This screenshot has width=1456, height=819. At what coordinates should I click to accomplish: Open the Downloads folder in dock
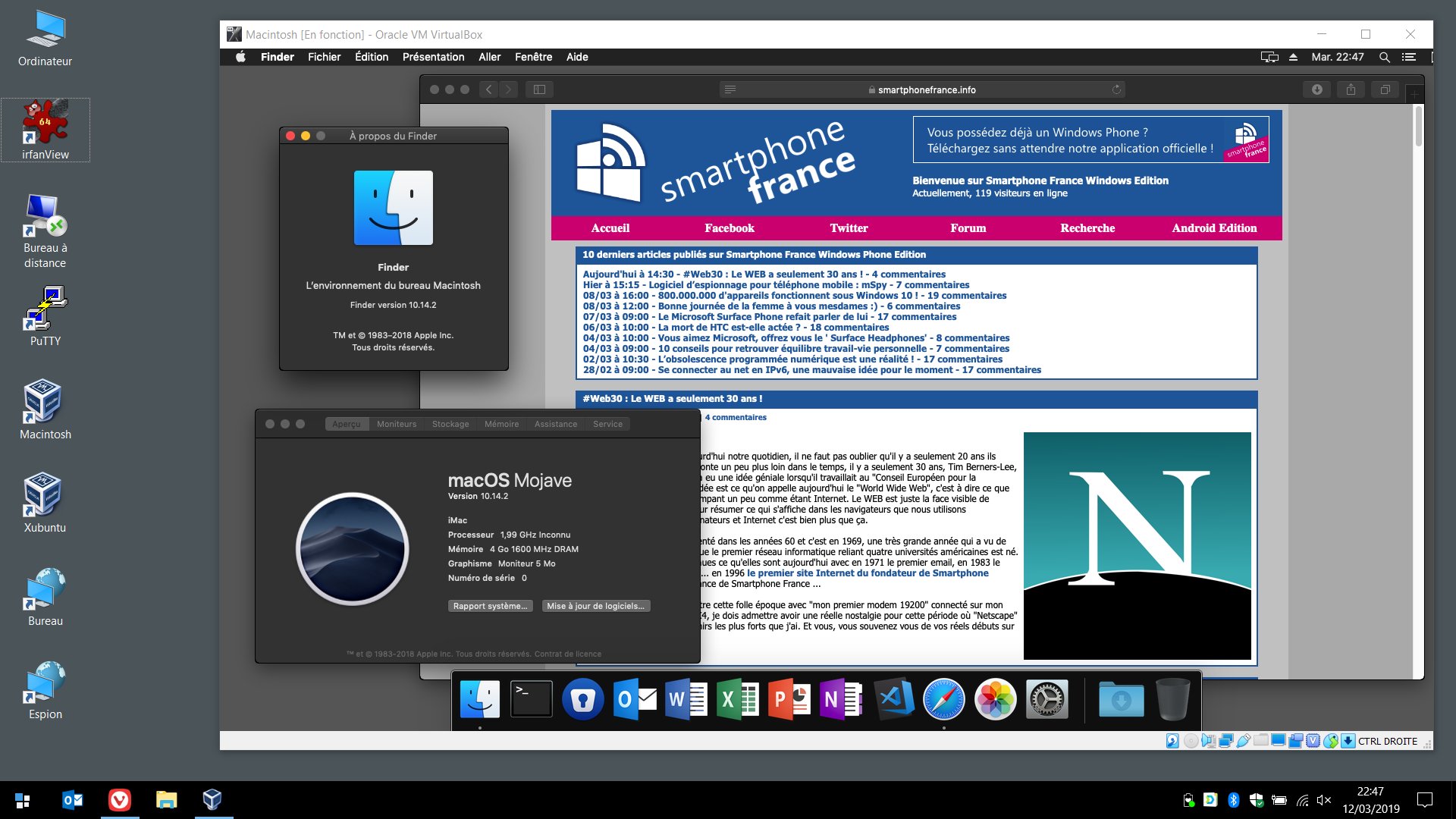tap(1122, 698)
